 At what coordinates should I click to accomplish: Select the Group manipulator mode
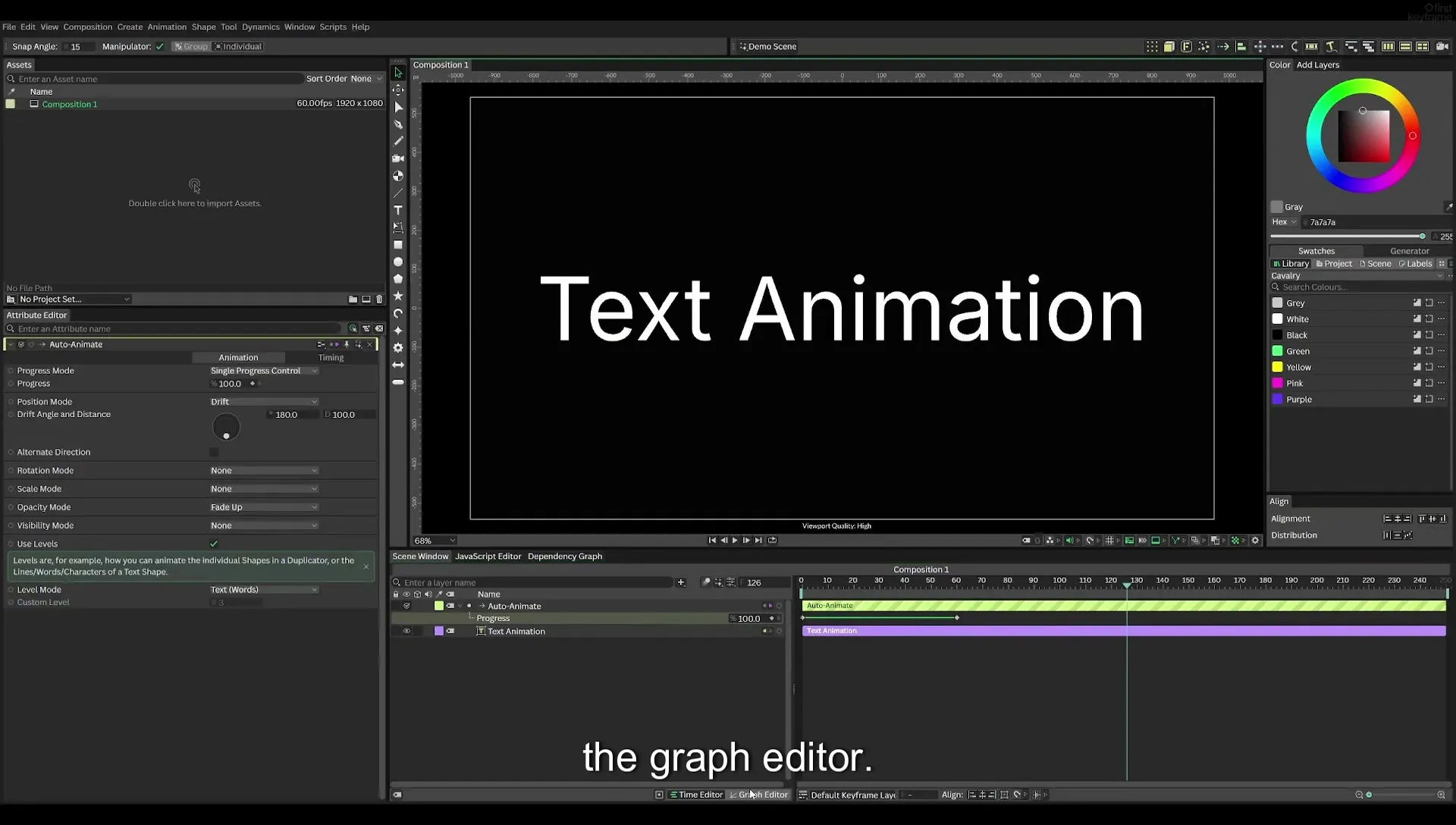tap(190, 46)
